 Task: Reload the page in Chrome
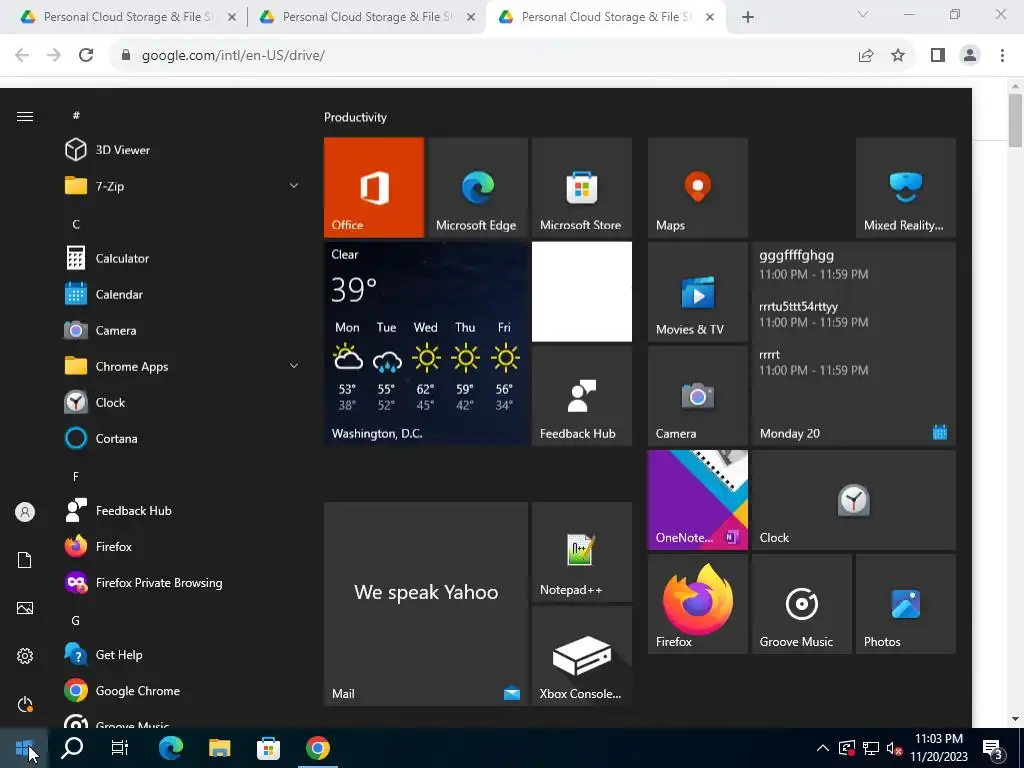point(86,55)
